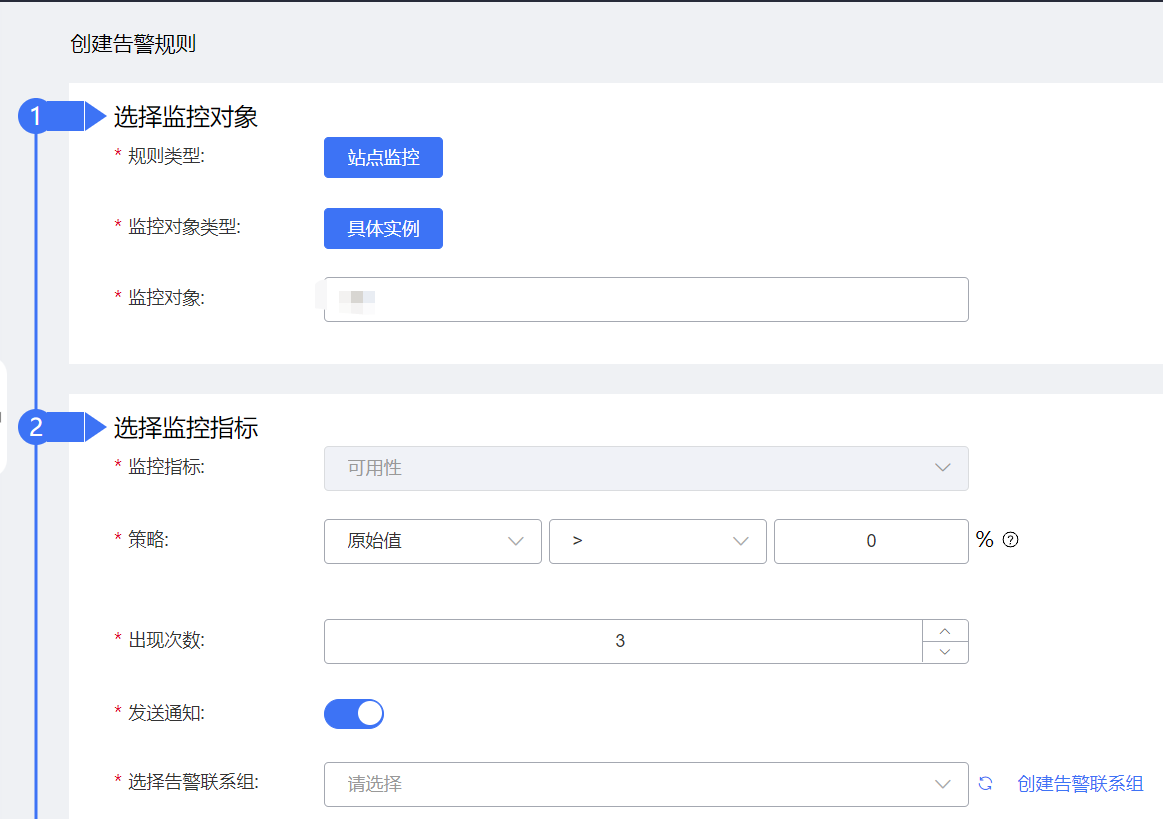1163x819 pixels.
Task: Click the step 1 circle marker
Action: coord(36,117)
